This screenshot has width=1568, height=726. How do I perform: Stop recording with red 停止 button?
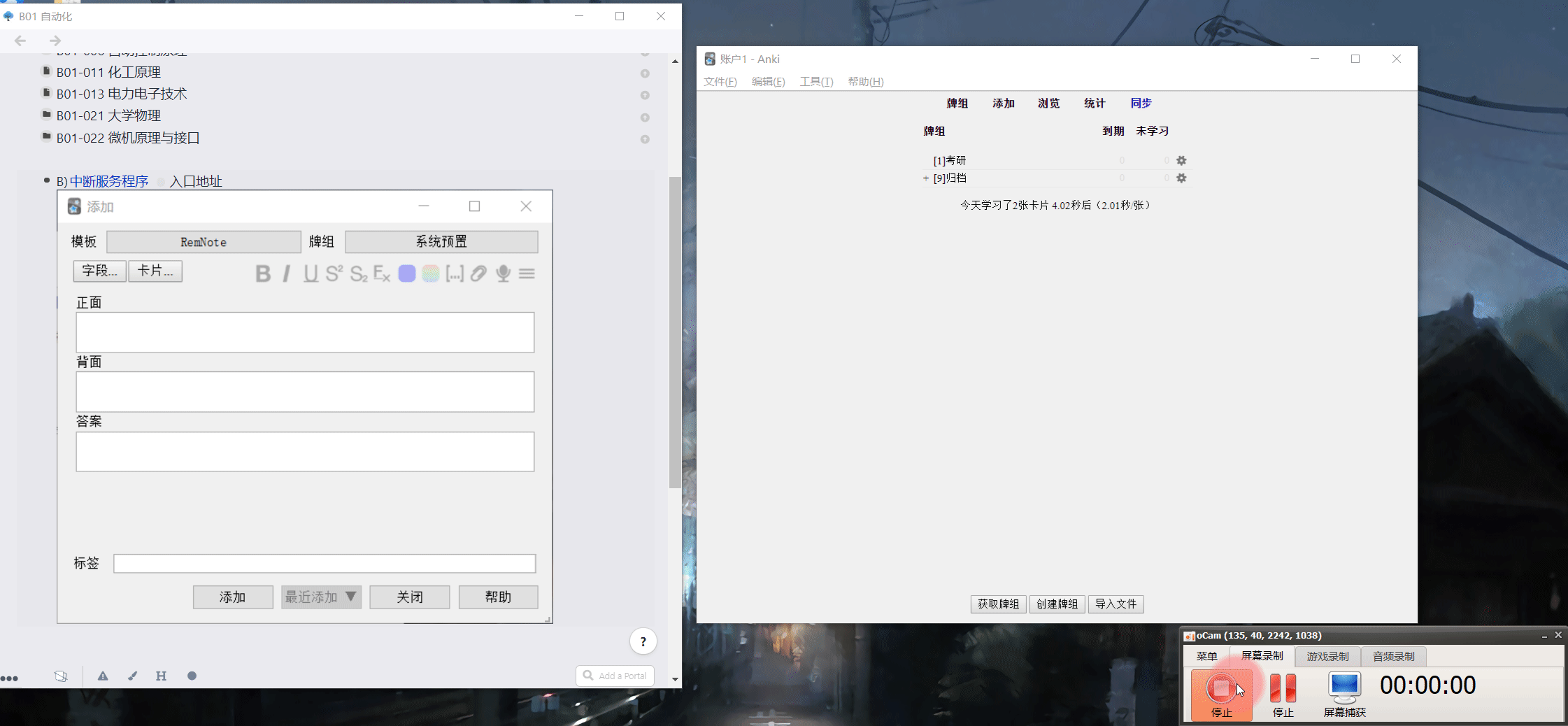1221,695
